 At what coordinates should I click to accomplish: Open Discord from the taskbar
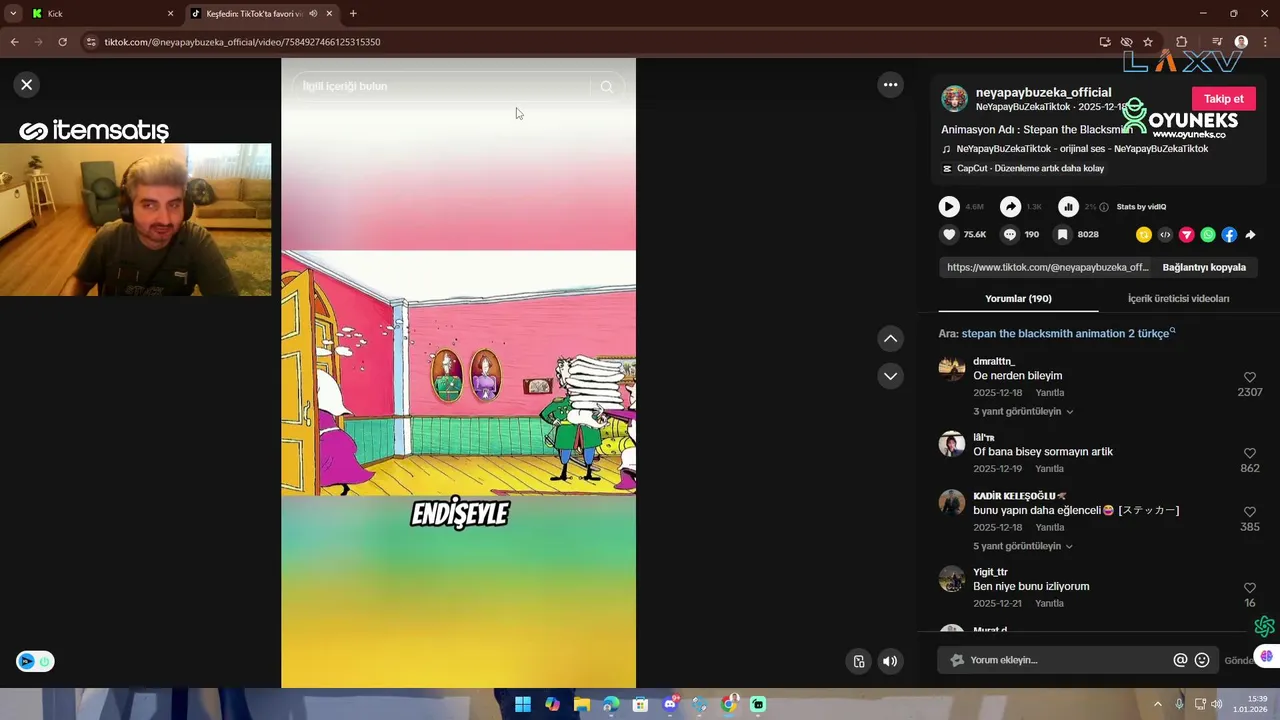[x=670, y=705]
